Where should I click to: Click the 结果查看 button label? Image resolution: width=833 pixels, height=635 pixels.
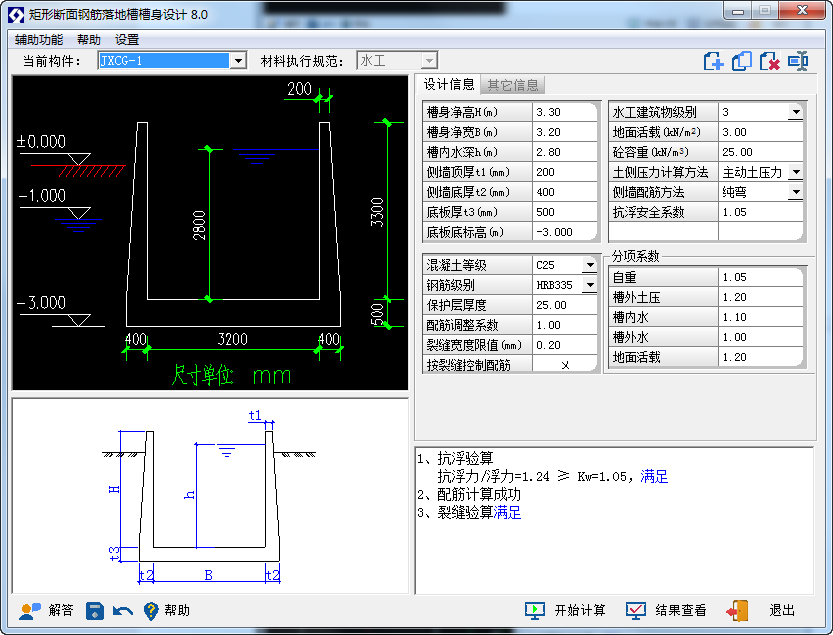pos(681,611)
